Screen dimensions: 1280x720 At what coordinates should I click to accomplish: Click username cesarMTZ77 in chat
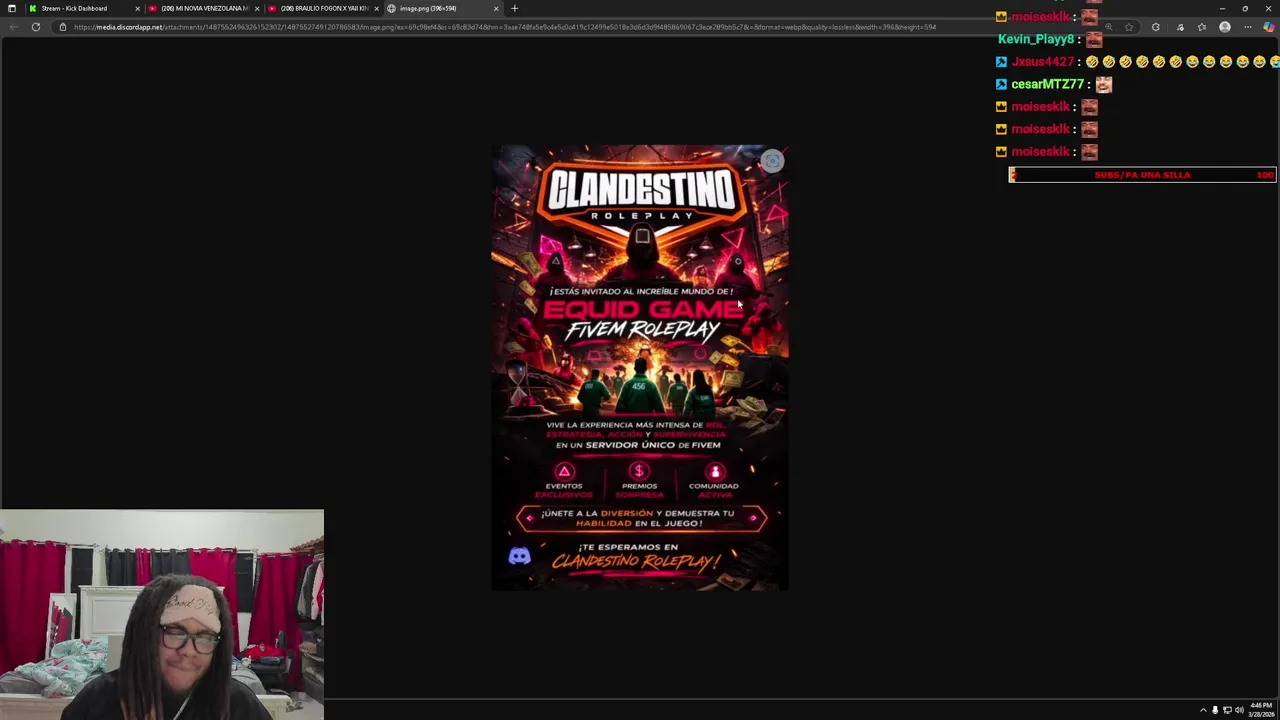tap(1048, 84)
